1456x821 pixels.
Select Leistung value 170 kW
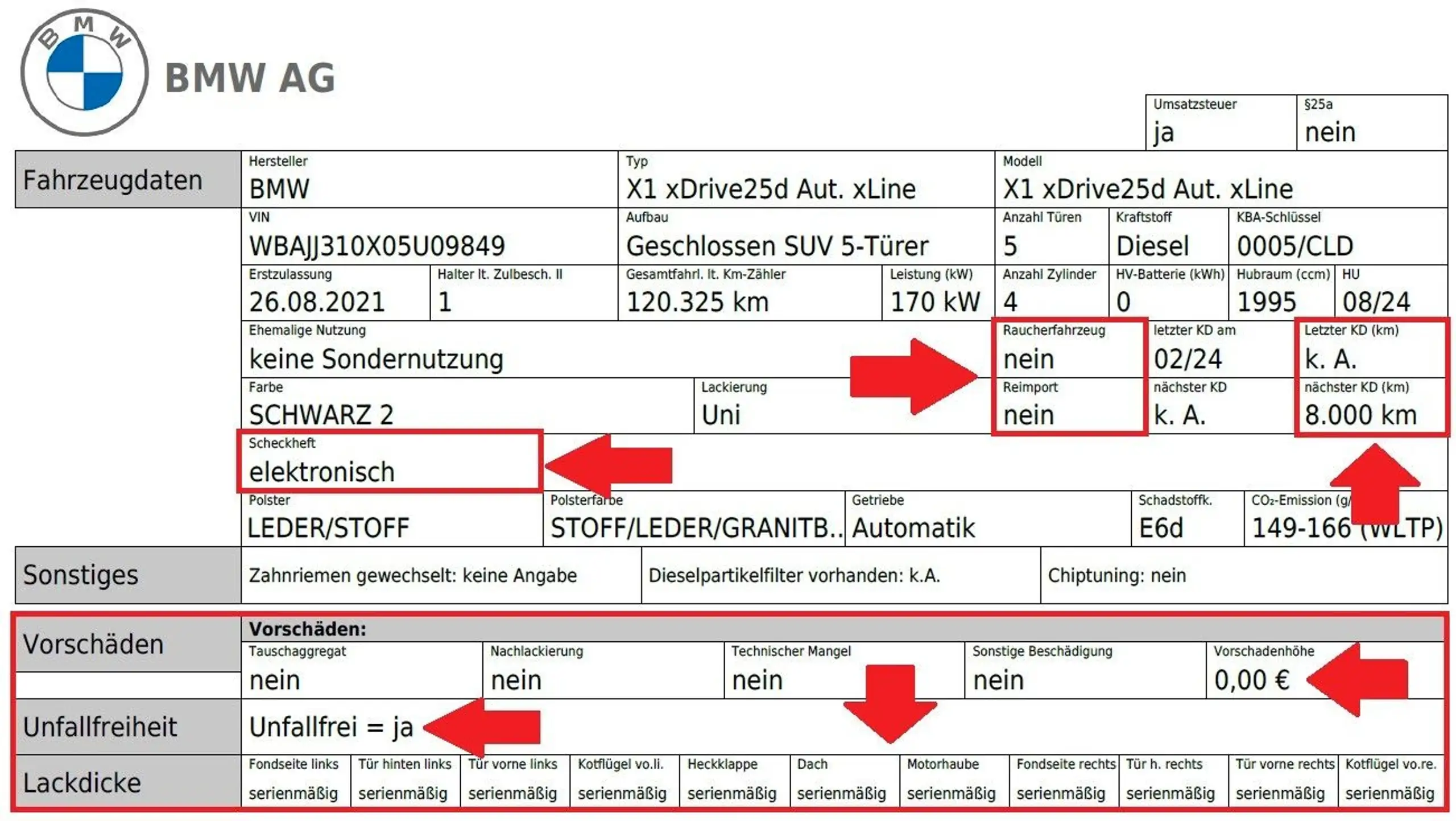coord(935,302)
